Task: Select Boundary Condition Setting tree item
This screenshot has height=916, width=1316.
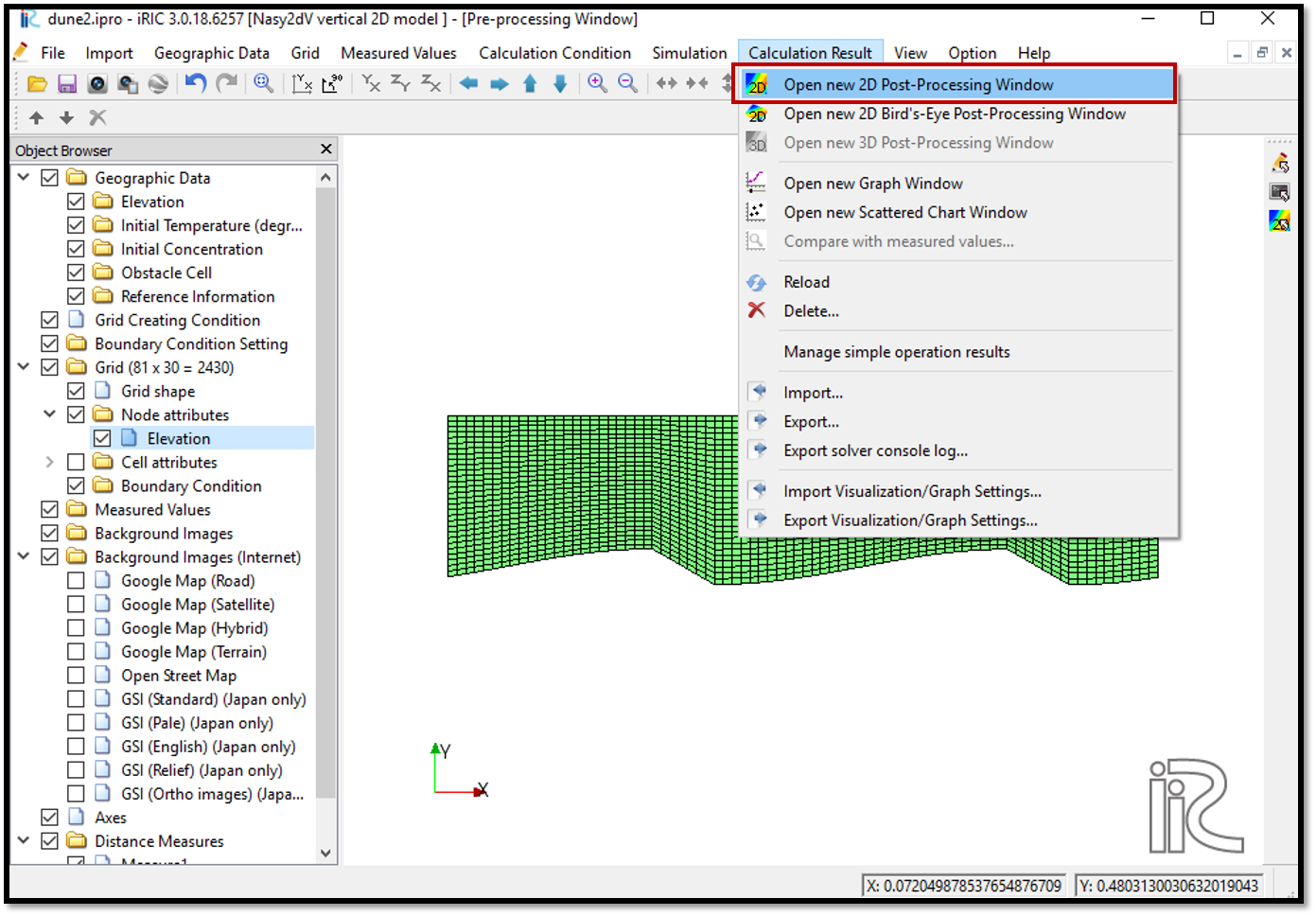Action: [x=191, y=343]
